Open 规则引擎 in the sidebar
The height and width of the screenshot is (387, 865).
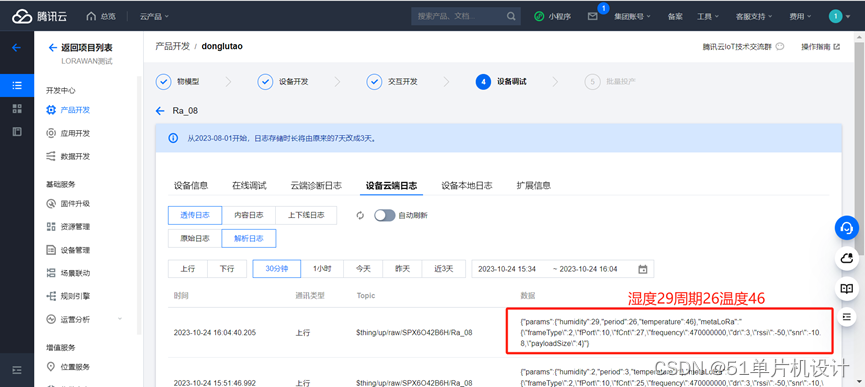click(75, 296)
